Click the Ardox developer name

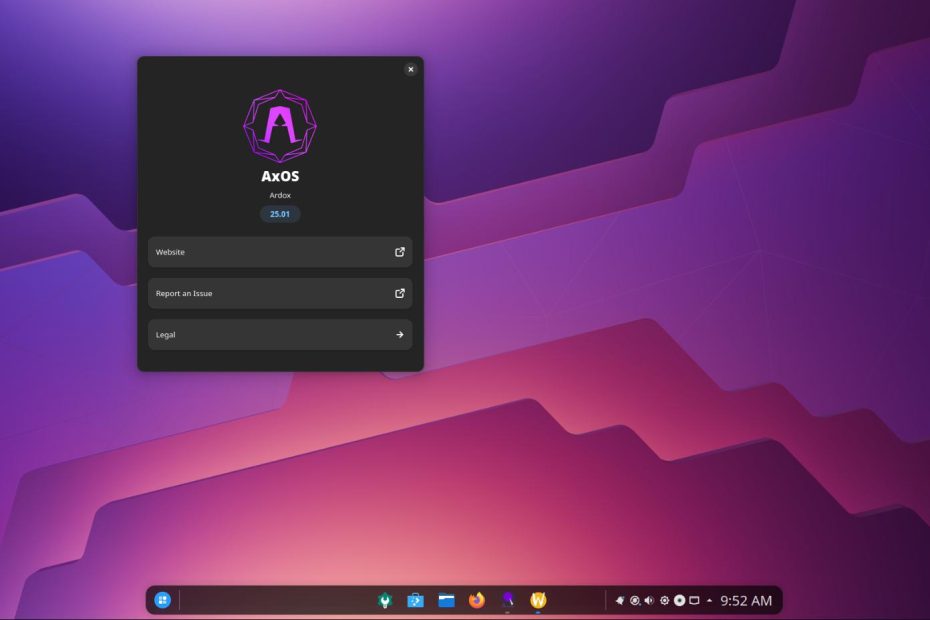pyautogui.click(x=280, y=195)
